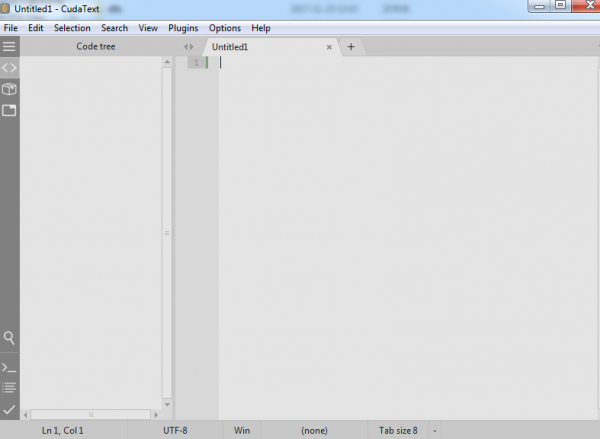Open the Search magnifier sidebar icon
This screenshot has width=600, height=439.
click(x=9, y=338)
